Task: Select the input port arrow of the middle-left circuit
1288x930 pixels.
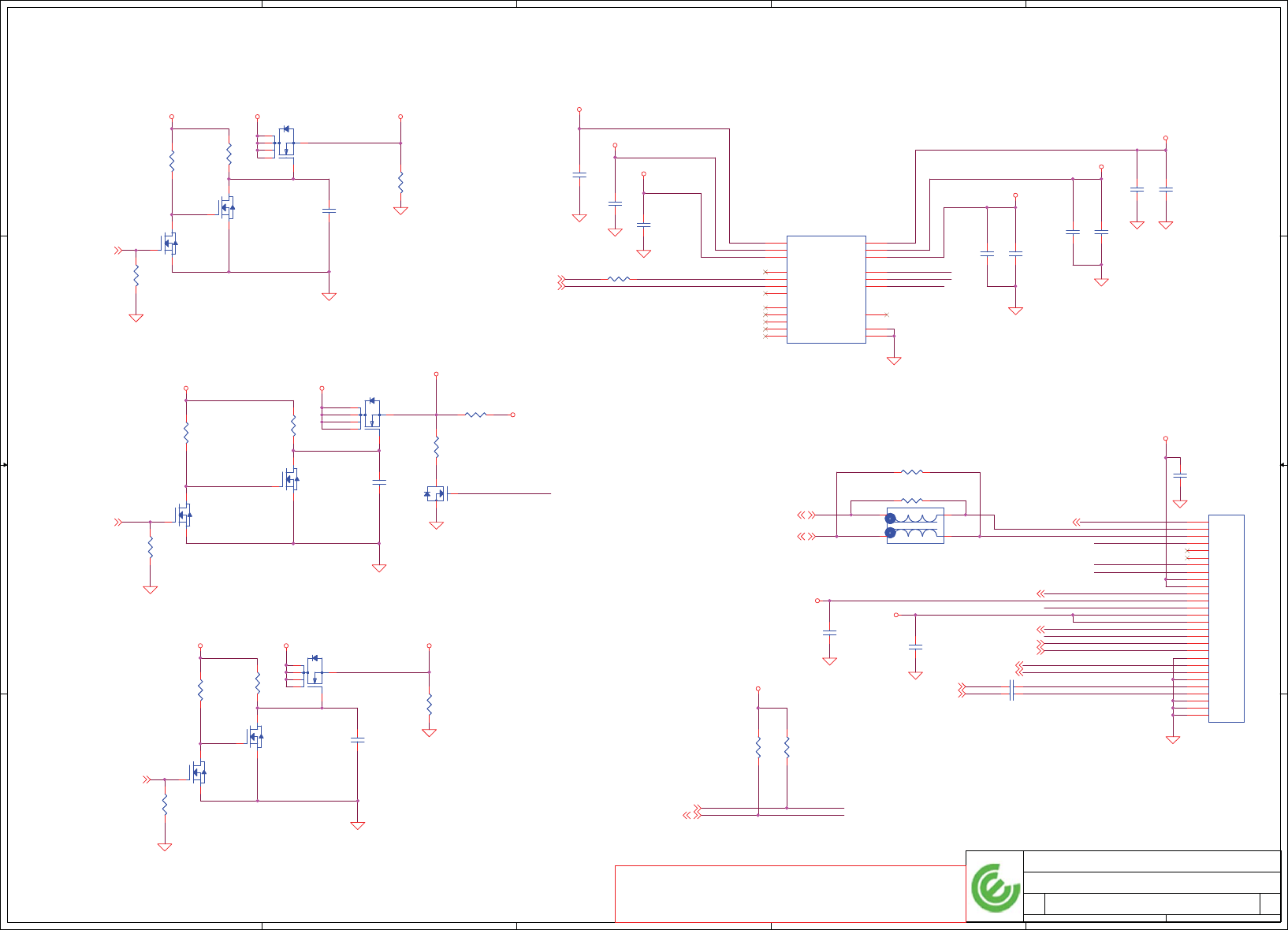Action: (x=118, y=522)
